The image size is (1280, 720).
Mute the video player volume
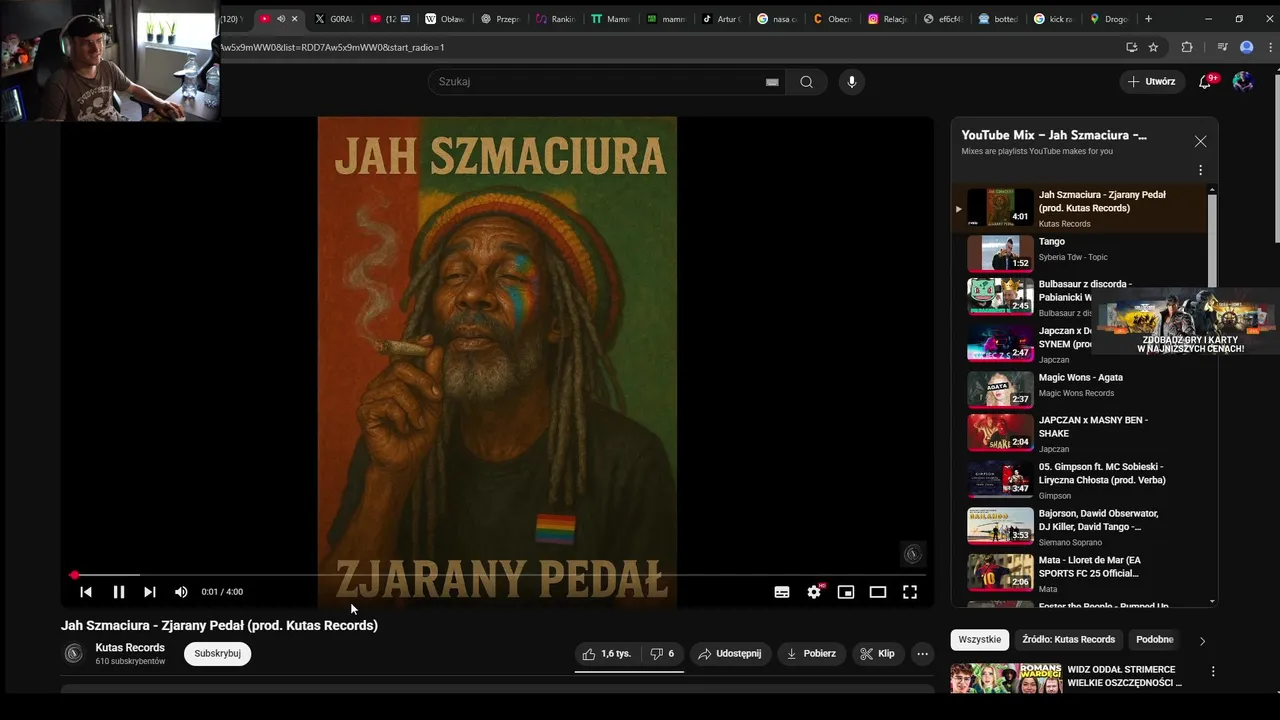pos(181,592)
